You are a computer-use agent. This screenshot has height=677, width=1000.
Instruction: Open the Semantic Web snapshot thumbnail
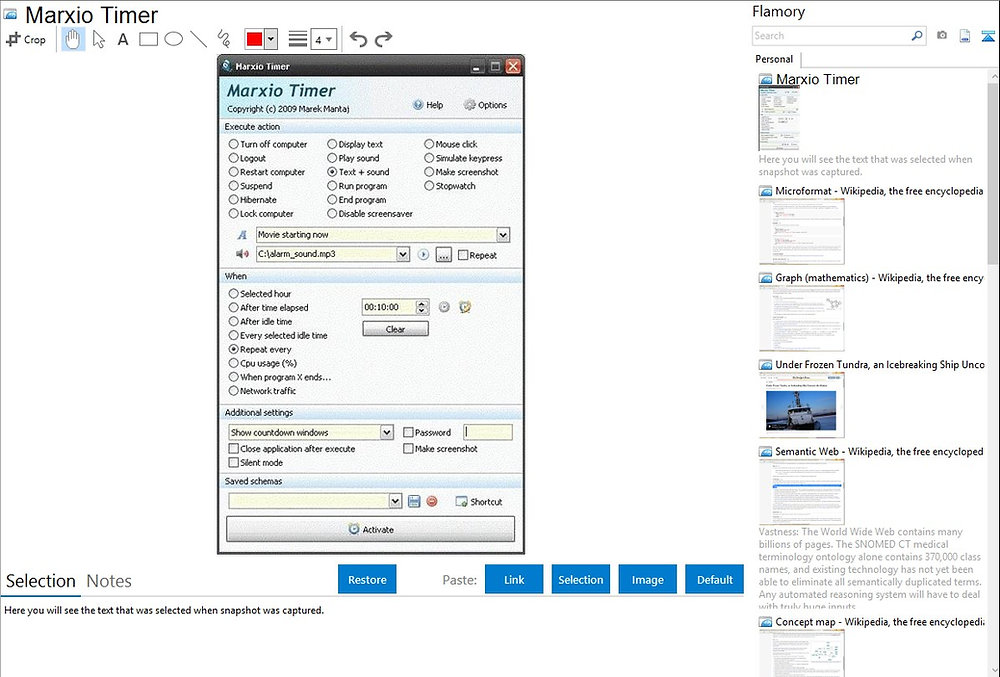click(802, 490)
